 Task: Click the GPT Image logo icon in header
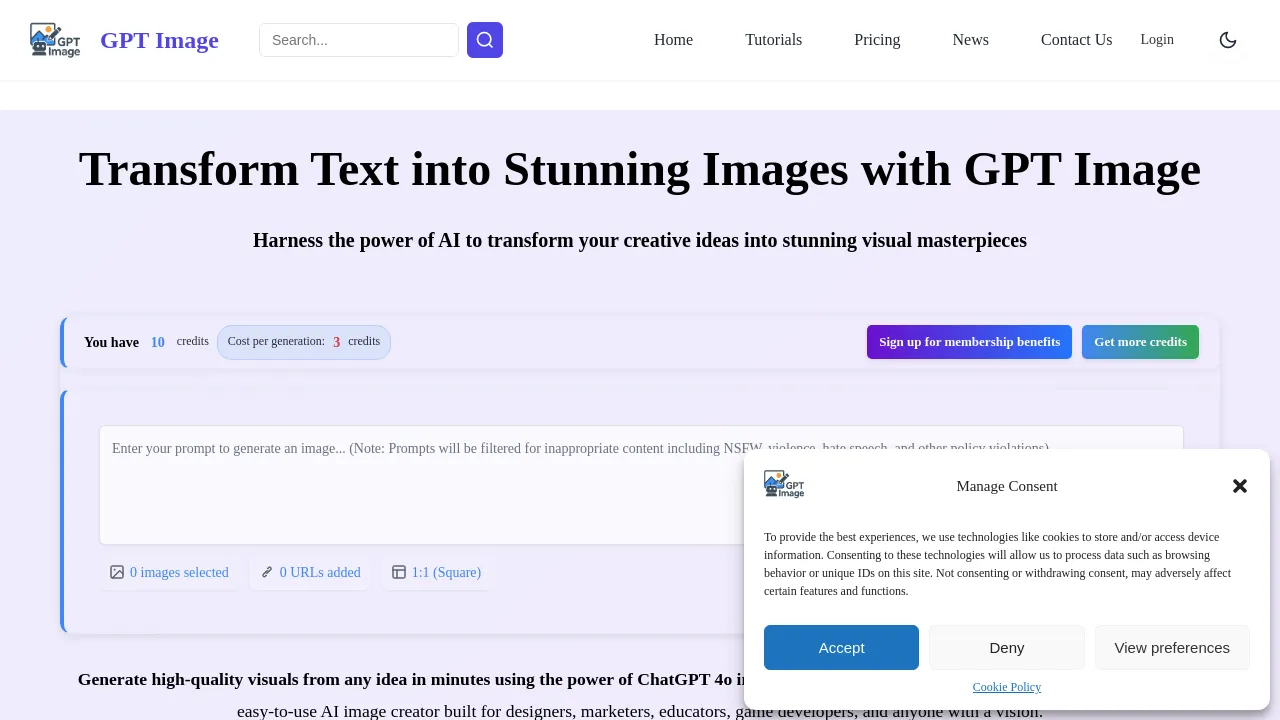(x=55, y=40)
